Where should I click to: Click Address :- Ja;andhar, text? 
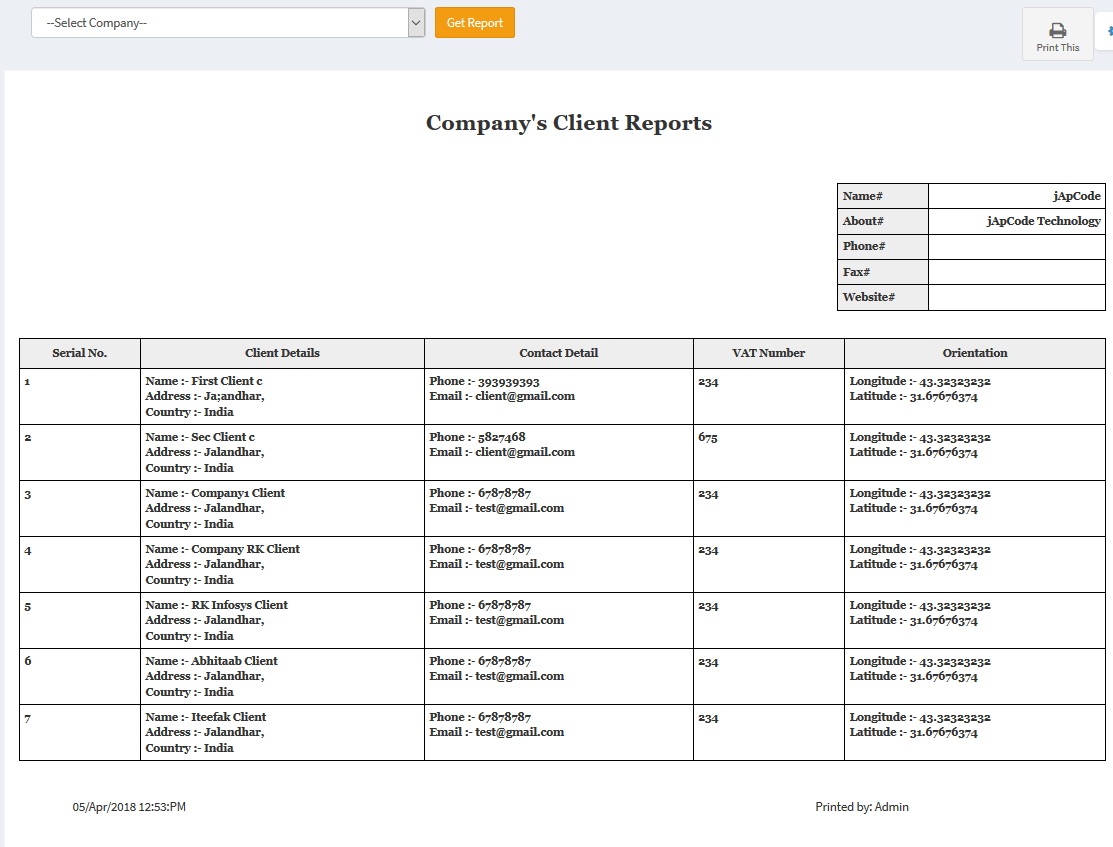205,396
